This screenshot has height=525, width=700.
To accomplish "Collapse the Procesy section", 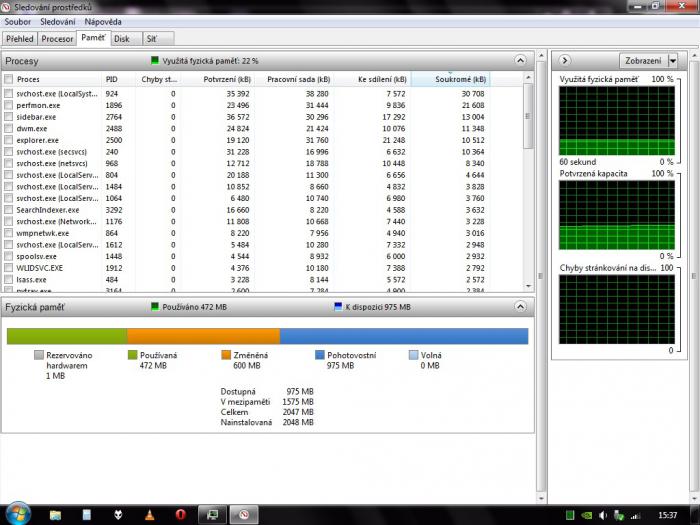I will click(519, 61).
